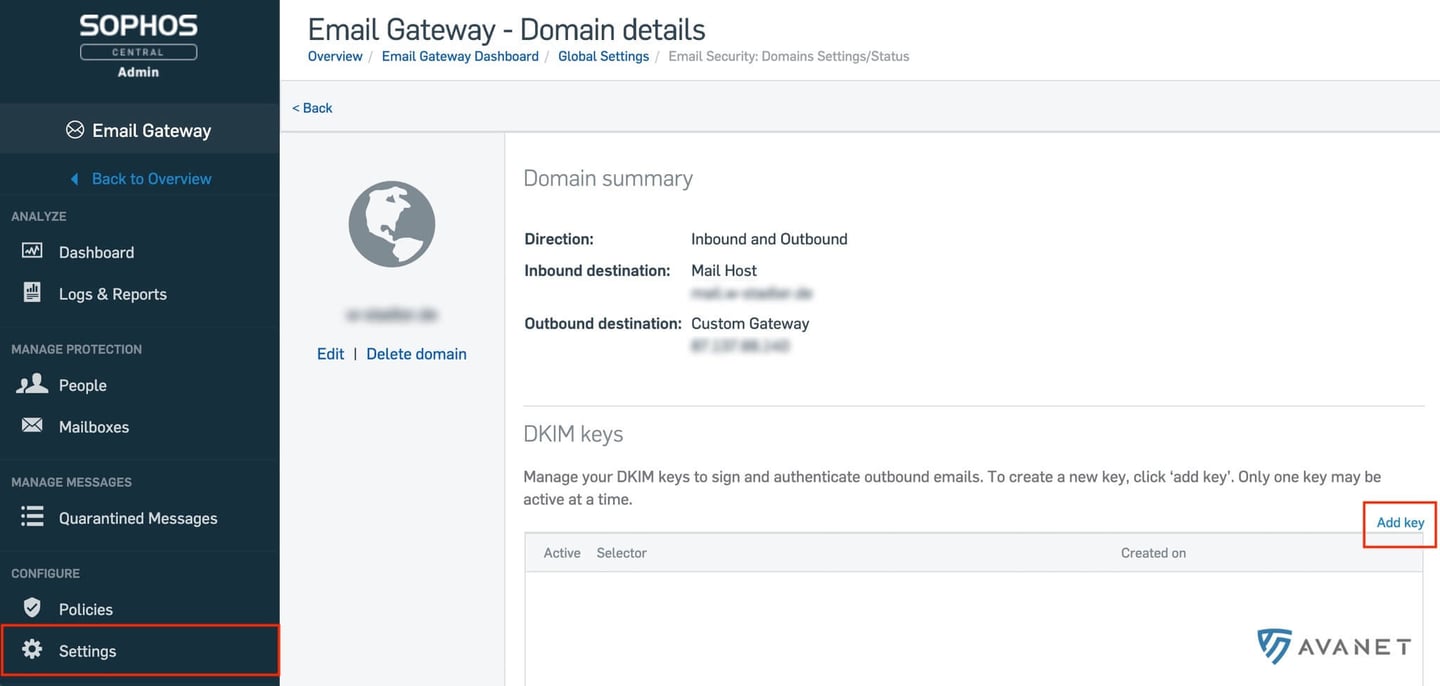Click the 'Inbound destination:' label
This screenshot has height=686, width=1440.
click(x=597, y=271)
